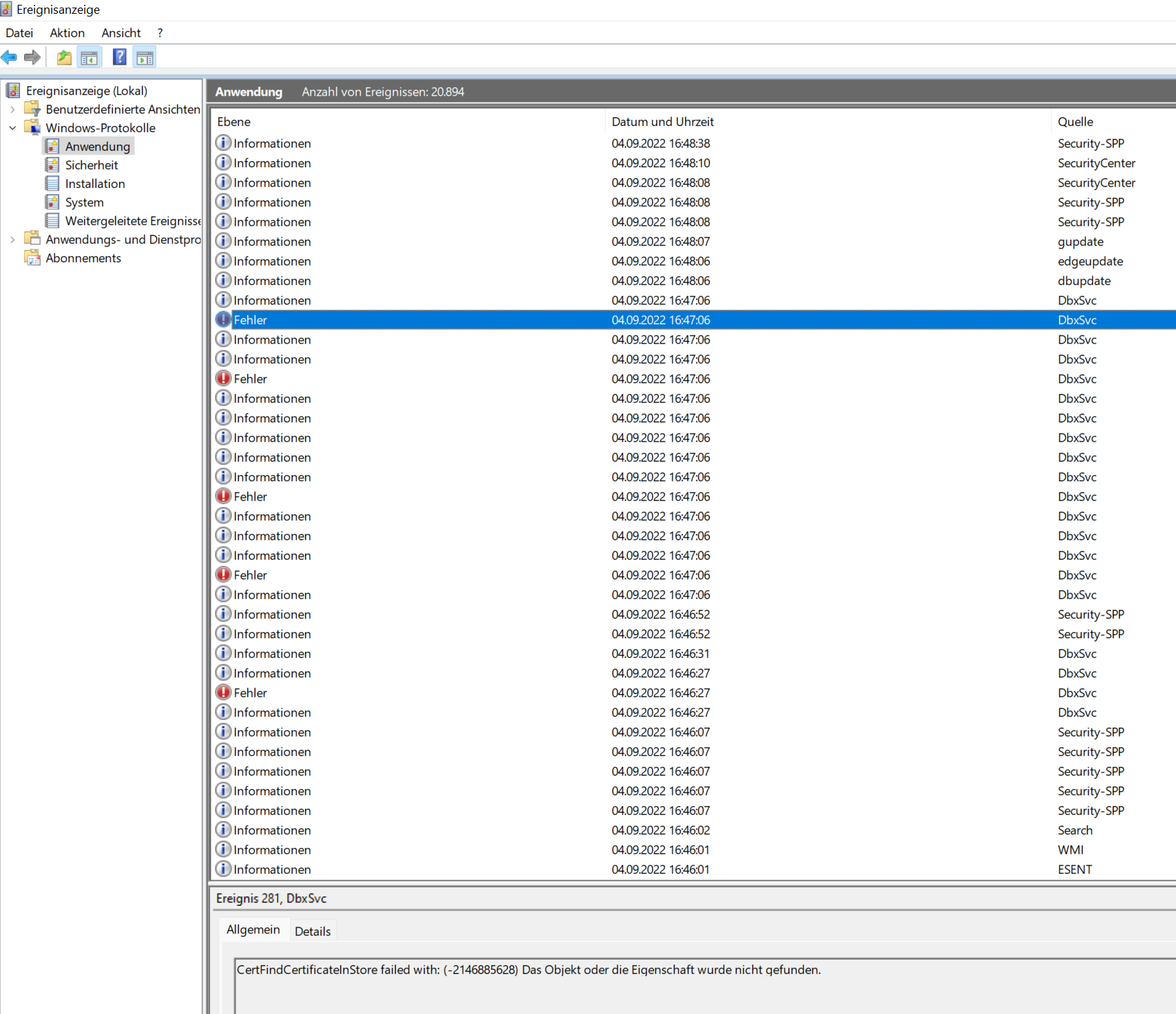Click the 'edgeupdate' source cell
Viewport: 1176px width, 1014px height.
pyautogui.click(x=1090, y=261)
